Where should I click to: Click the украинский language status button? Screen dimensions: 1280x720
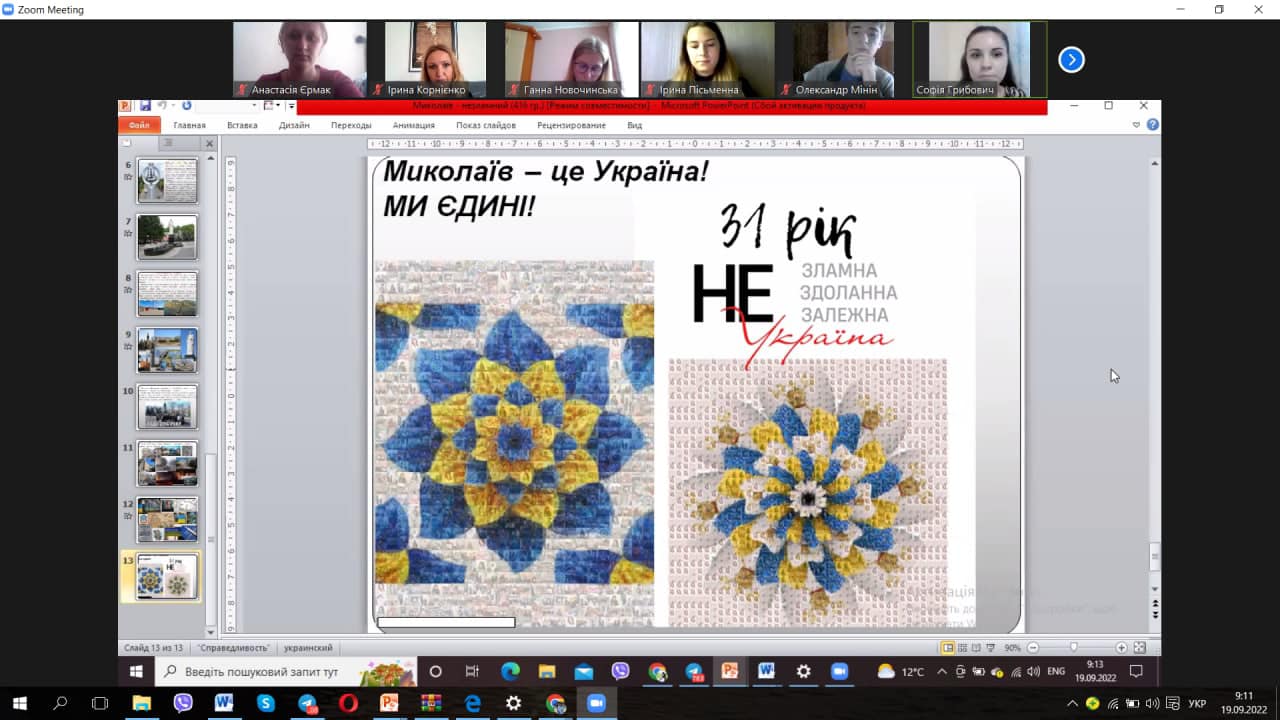point(308,648)
